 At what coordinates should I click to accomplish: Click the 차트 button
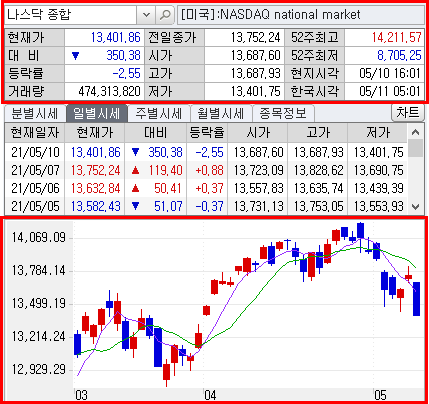pyautogui.click(x=408, y=113)
